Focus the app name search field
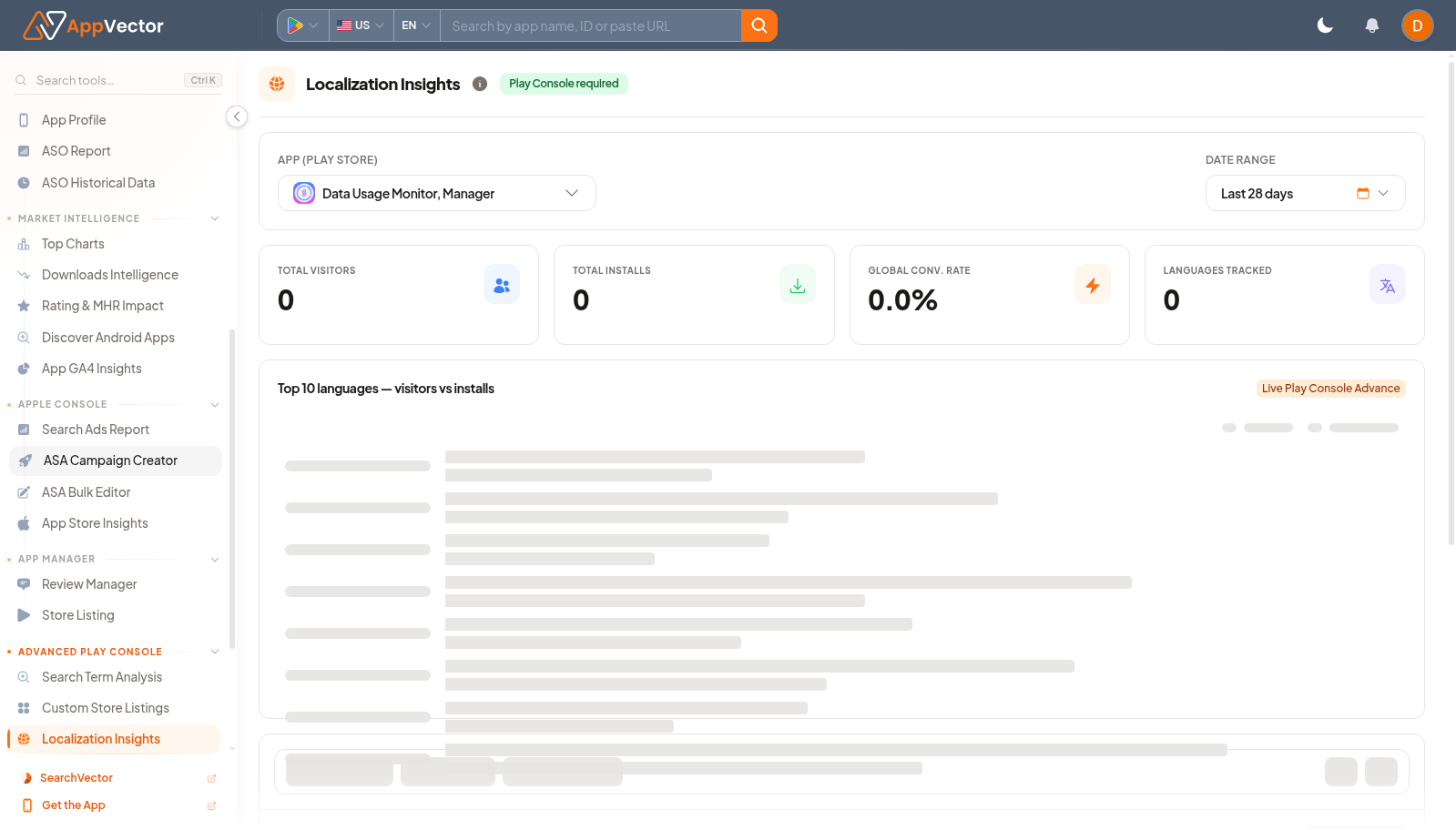1456x830 pixels. coord(591,25)
